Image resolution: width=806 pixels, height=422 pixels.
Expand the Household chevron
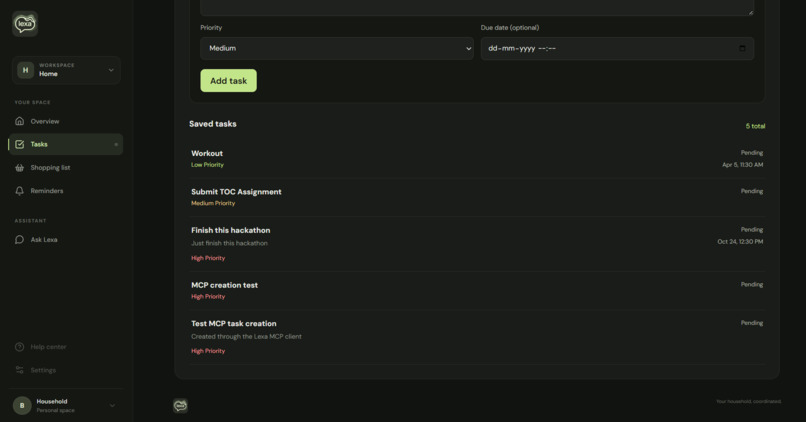tap(112, 406)
